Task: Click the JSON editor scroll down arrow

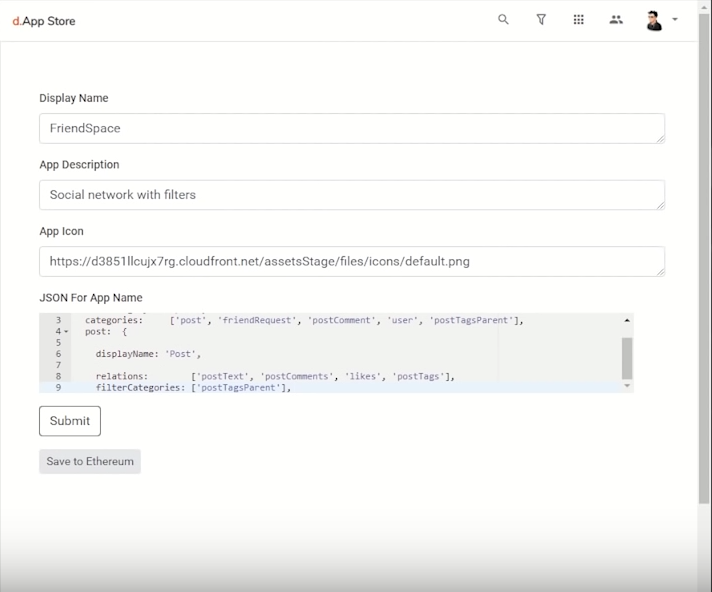Action: click(x=627, y=385)
